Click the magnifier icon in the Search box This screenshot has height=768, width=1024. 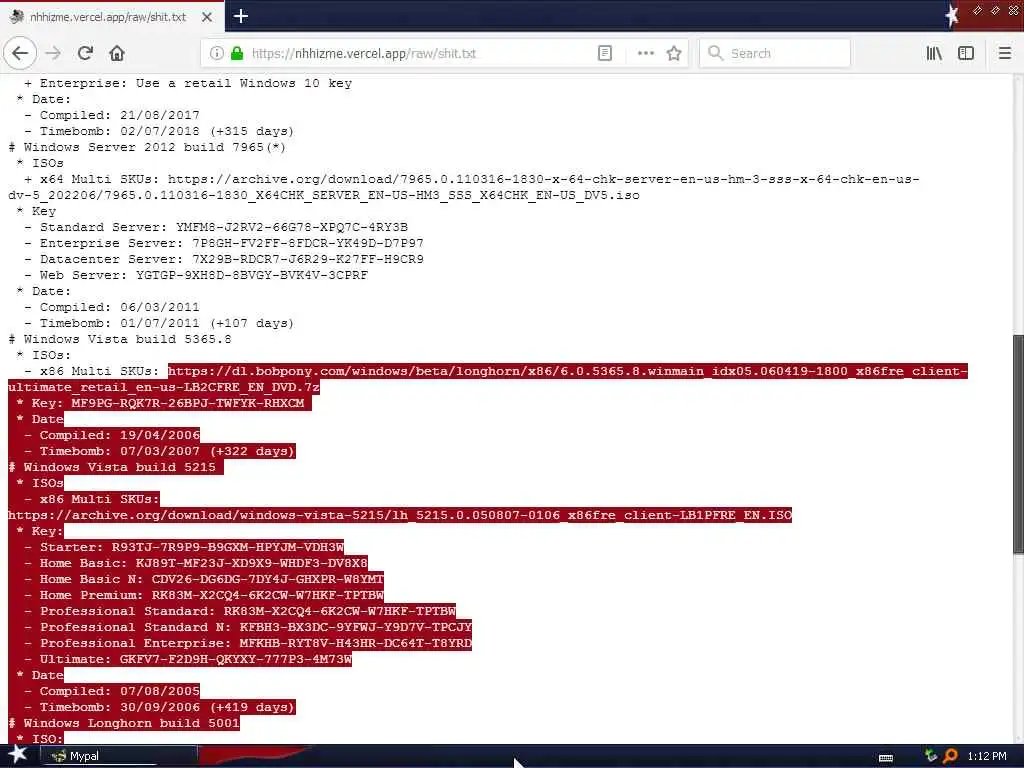(x=715, y=54)
